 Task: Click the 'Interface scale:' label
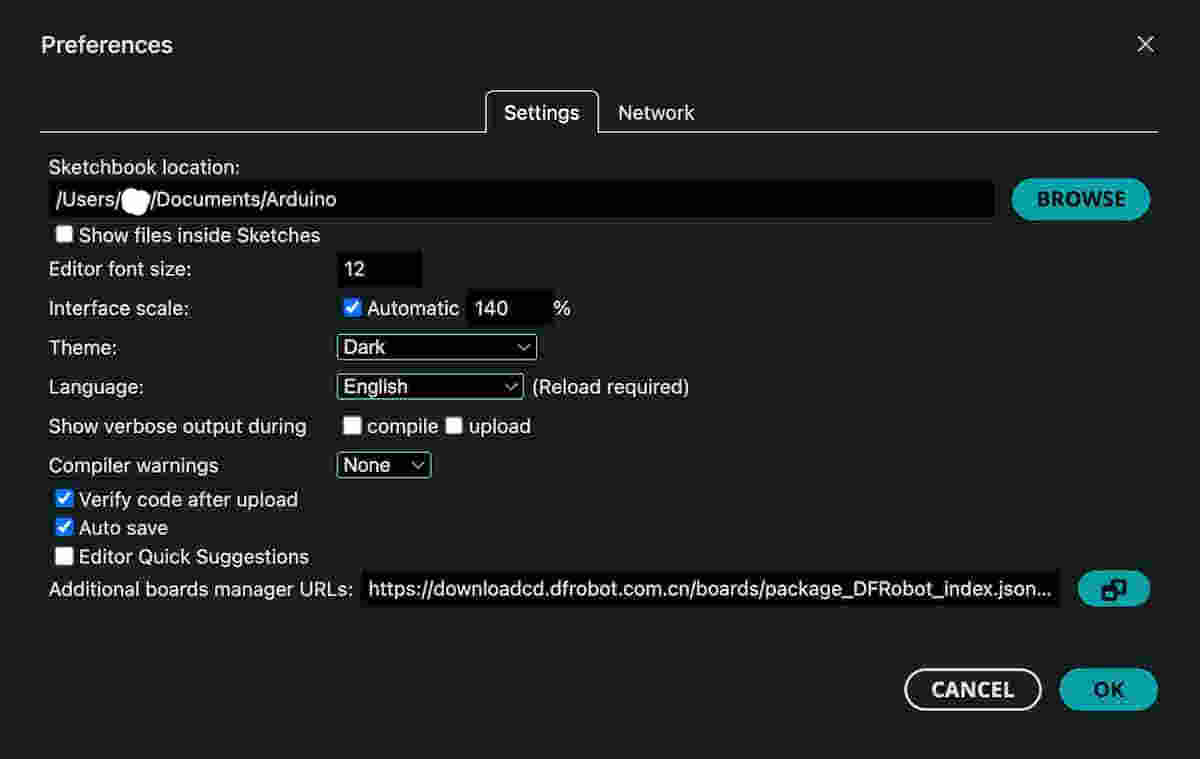point(119,308)
